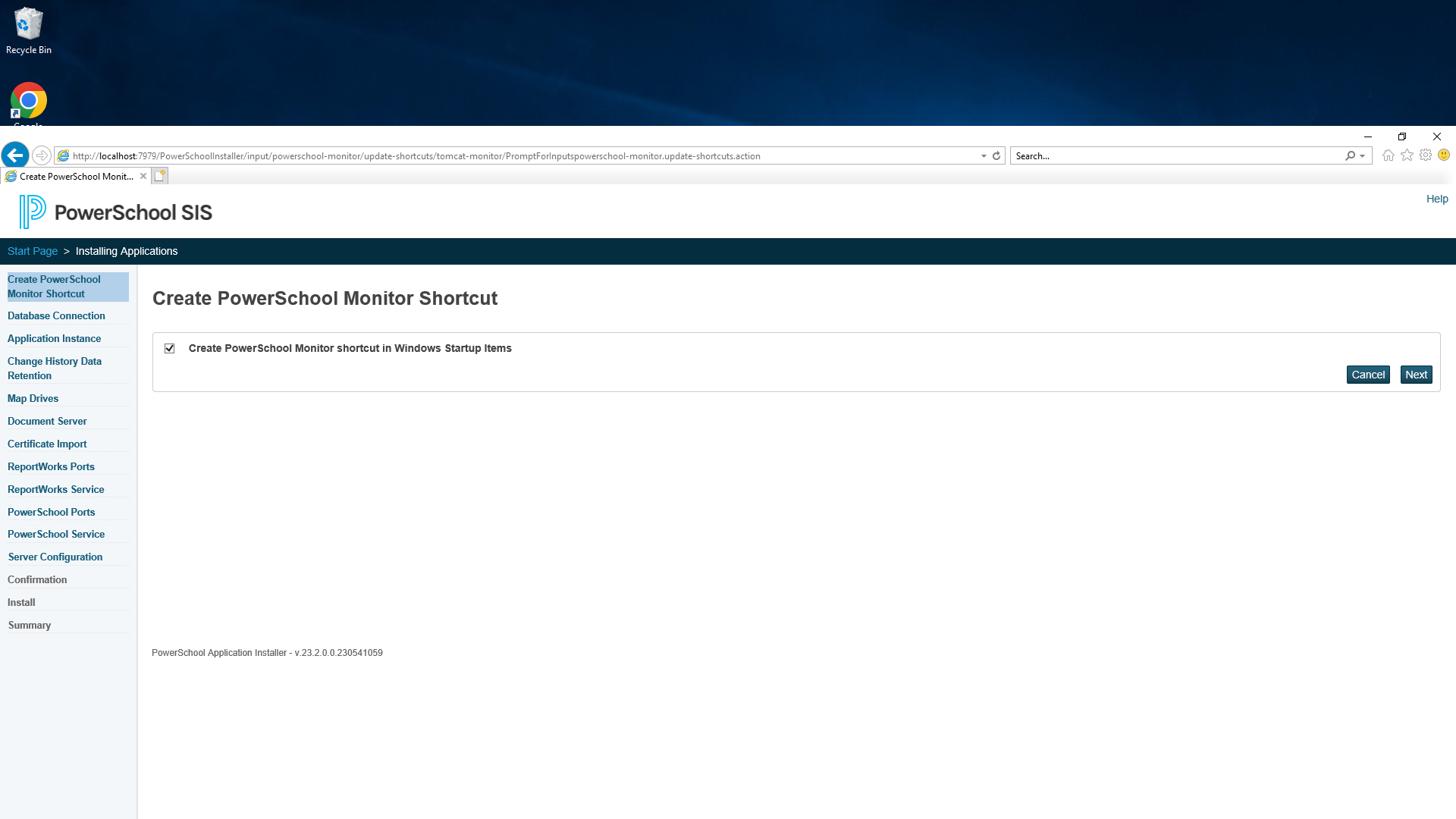Click the smiley feedback icon

1444,155
